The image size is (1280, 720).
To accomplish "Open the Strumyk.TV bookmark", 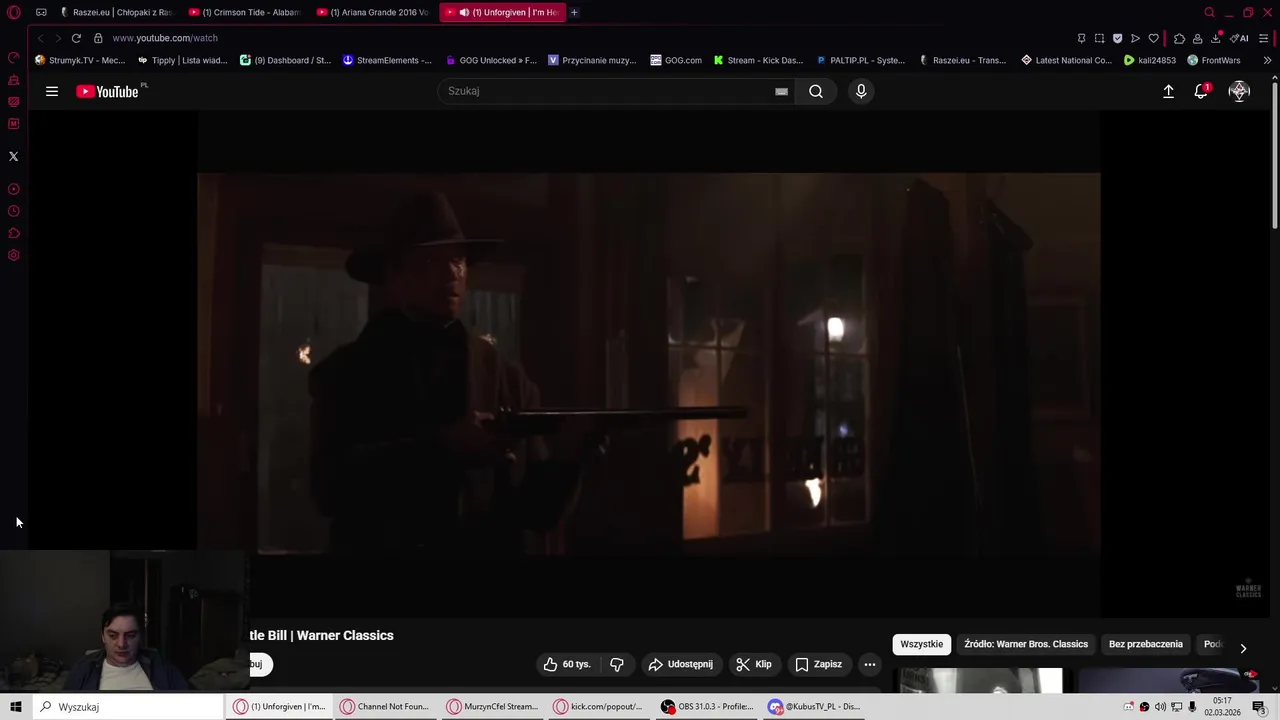I will tap(80, 60).
